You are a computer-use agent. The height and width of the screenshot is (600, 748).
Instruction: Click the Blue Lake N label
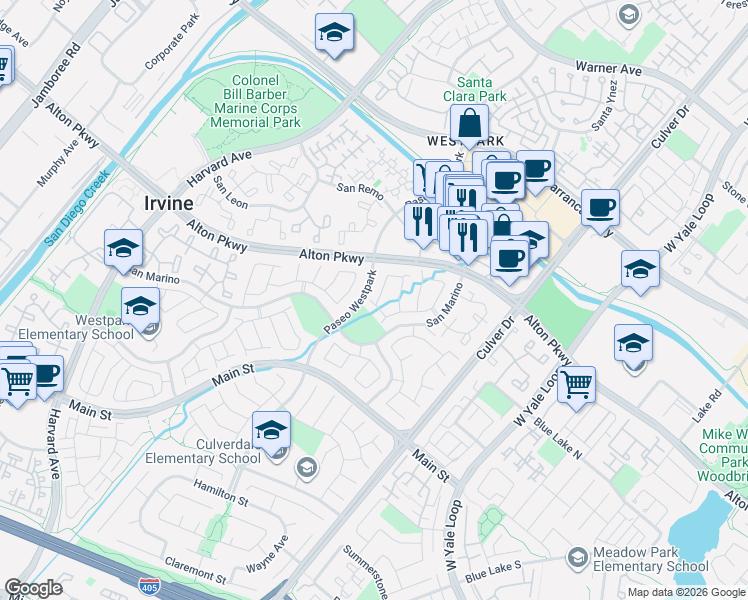pos(558,439)
